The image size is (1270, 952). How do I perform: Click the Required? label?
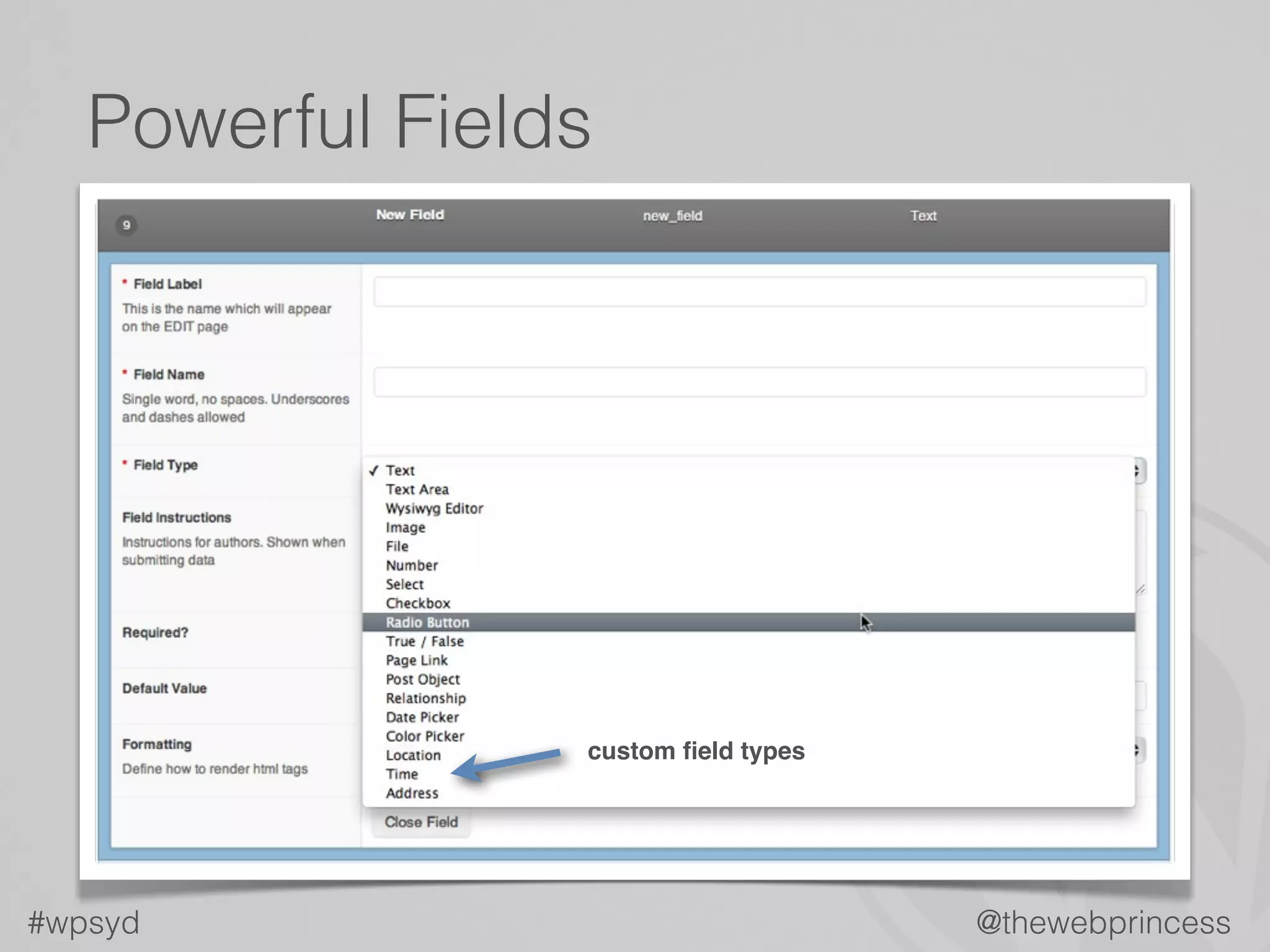point(155,633)
